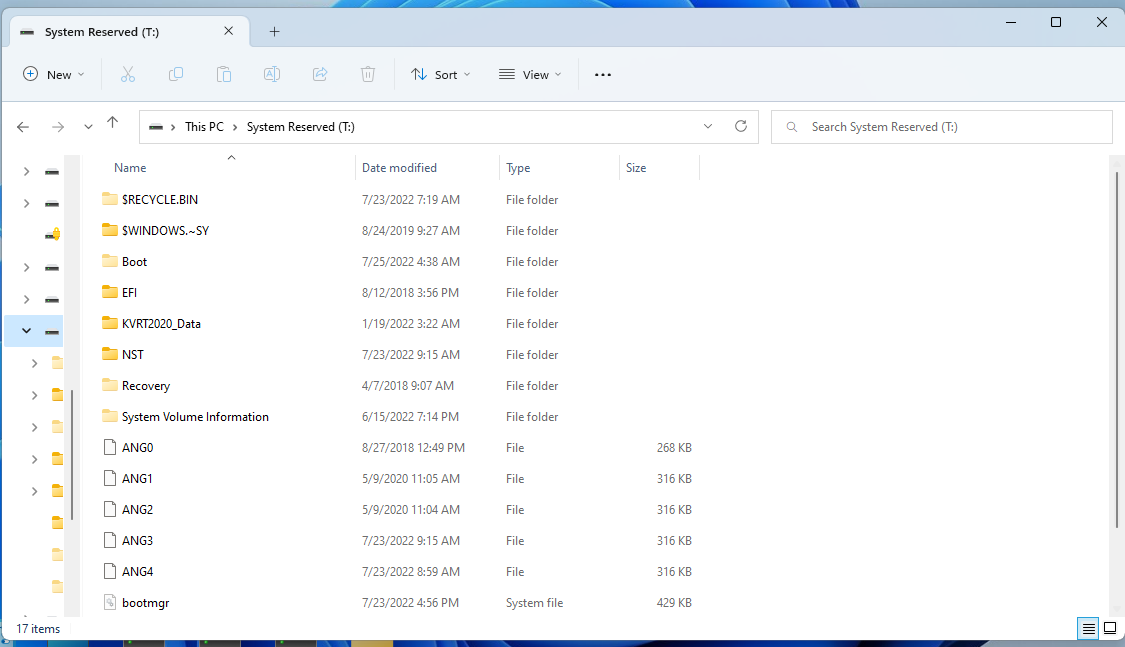Select ANG1 file name
The width and height of the screenshot is (1125, 647).
[x=137, y=478]
